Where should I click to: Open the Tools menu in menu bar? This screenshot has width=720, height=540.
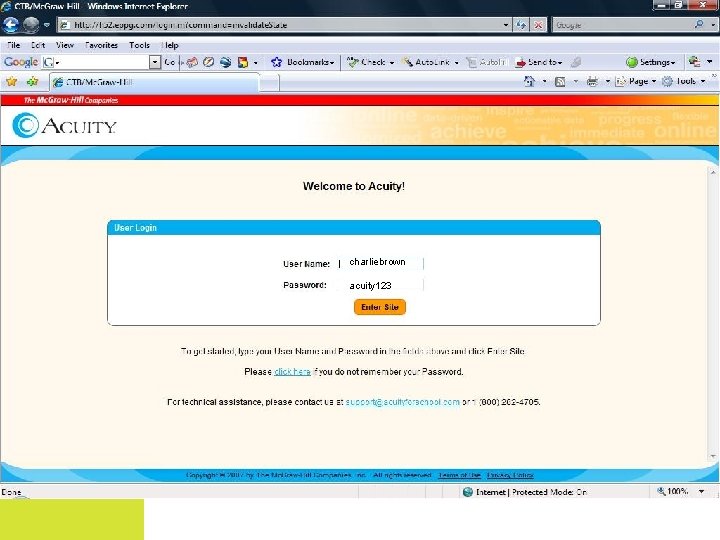pyautogui.click(x=139, y=45)
